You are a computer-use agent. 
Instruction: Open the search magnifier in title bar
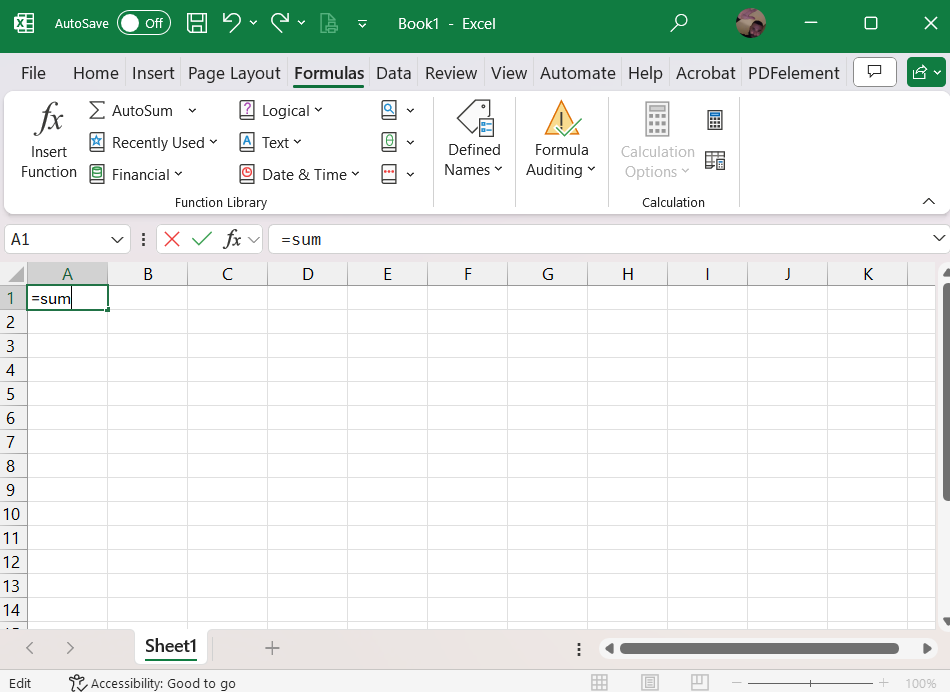click(x=679, y=23)
